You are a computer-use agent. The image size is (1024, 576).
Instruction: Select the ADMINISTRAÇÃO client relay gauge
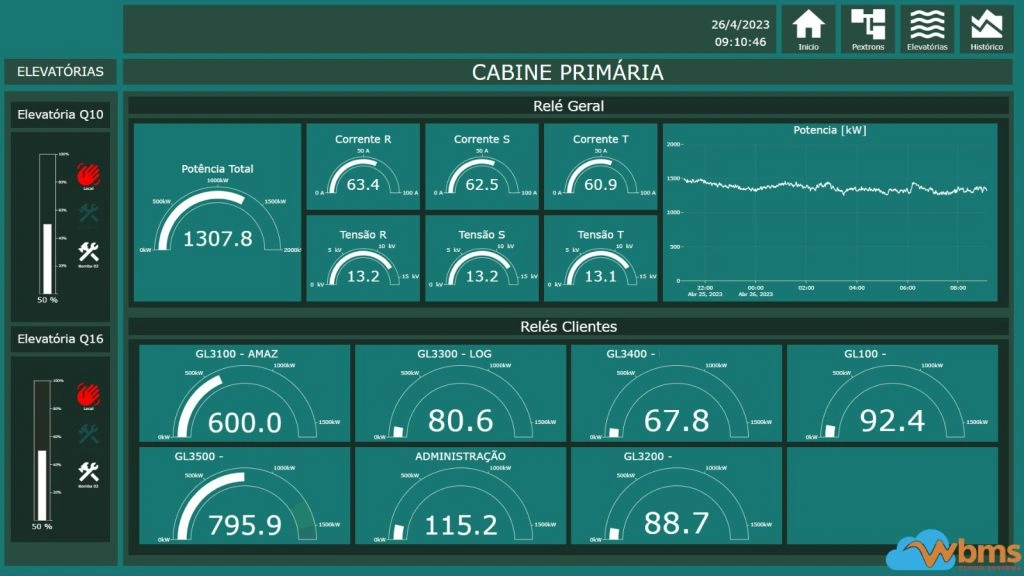pyautogui.click(x=460, y=496)
